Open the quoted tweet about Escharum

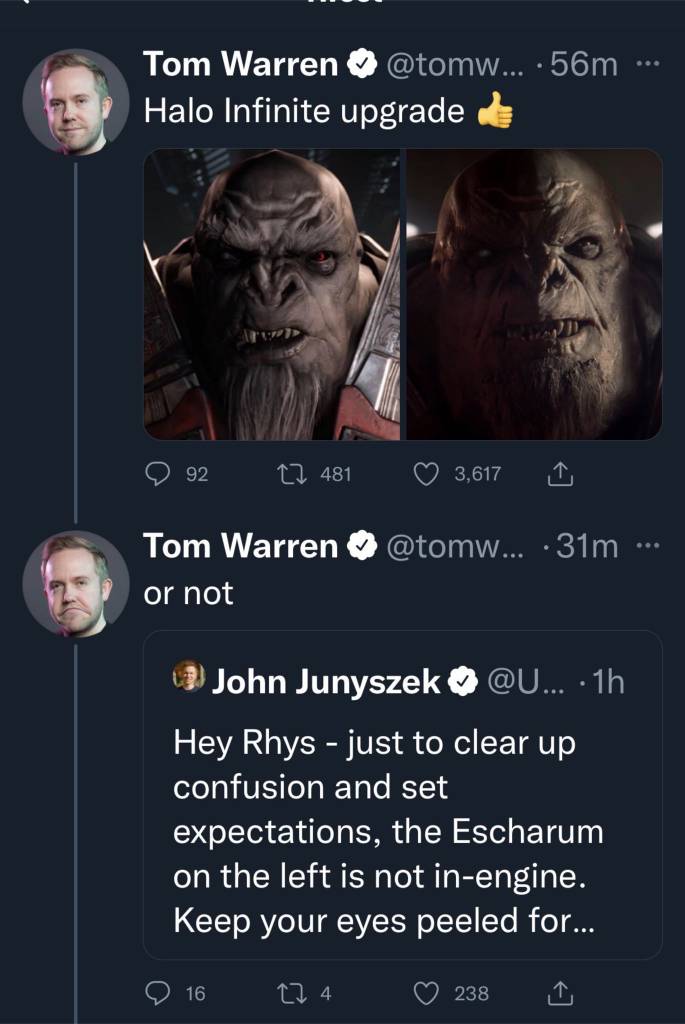402,830
